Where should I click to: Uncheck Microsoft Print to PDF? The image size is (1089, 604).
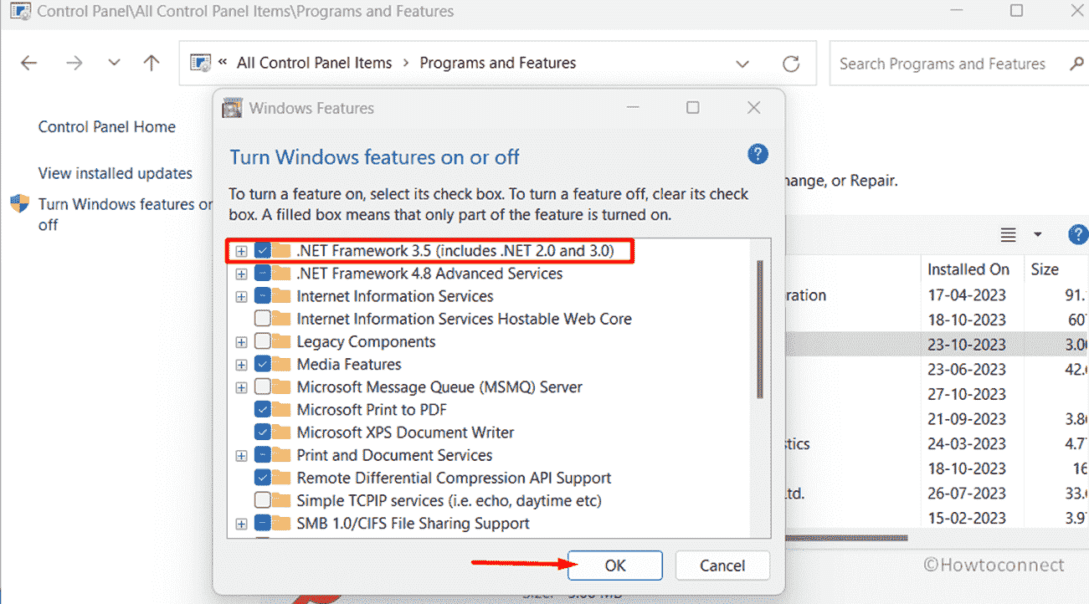[263, 410]
